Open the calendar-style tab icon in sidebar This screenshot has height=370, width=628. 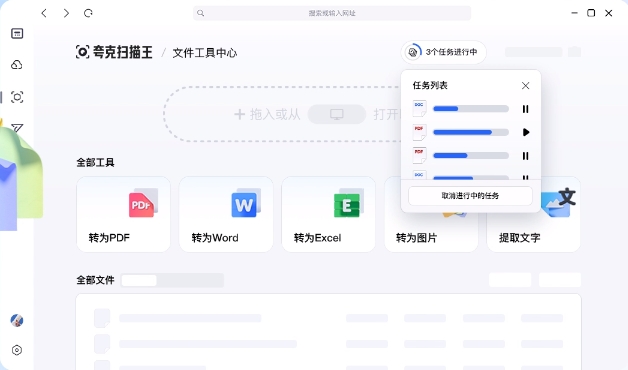17,33
